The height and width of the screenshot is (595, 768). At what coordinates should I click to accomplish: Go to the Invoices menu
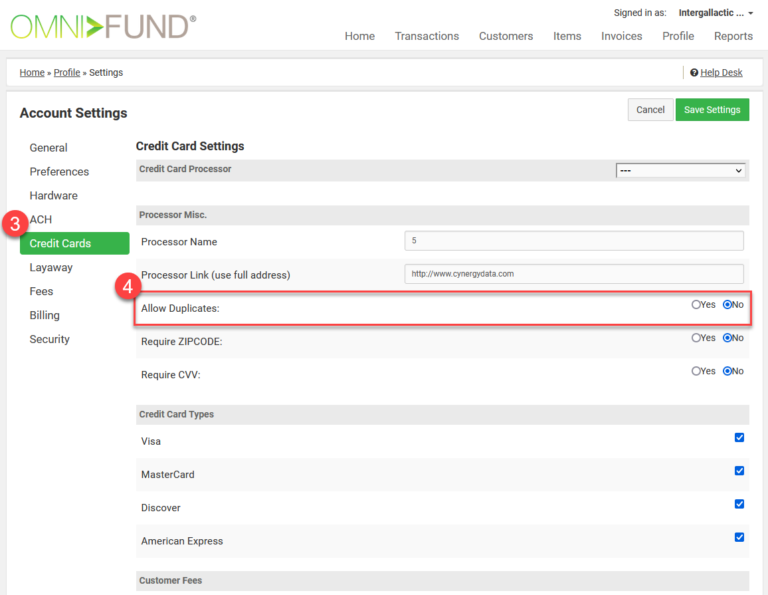tap(621, 36)
